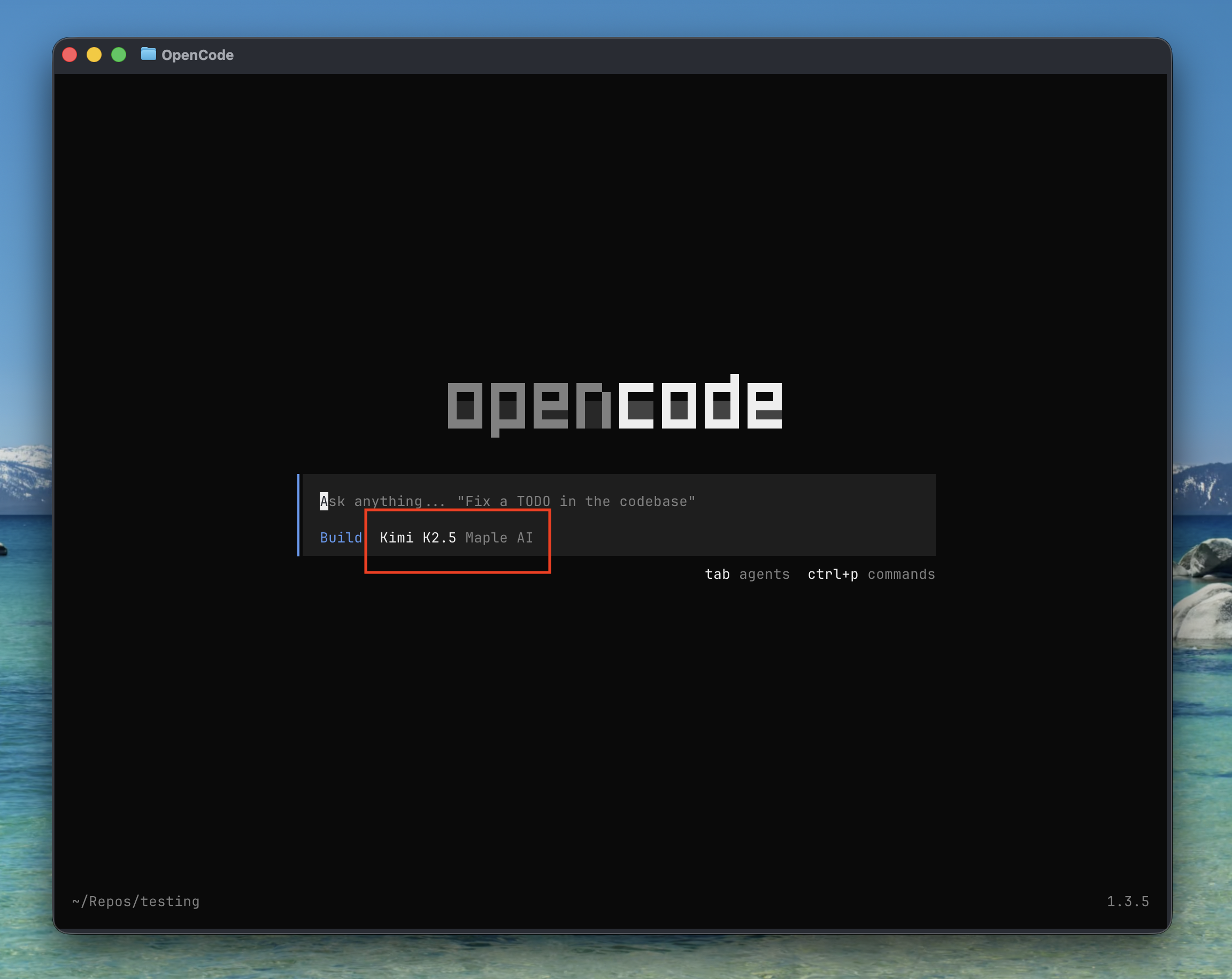
Task: Click the ~/Repos/testing path
Action: (x=136, y=902)
